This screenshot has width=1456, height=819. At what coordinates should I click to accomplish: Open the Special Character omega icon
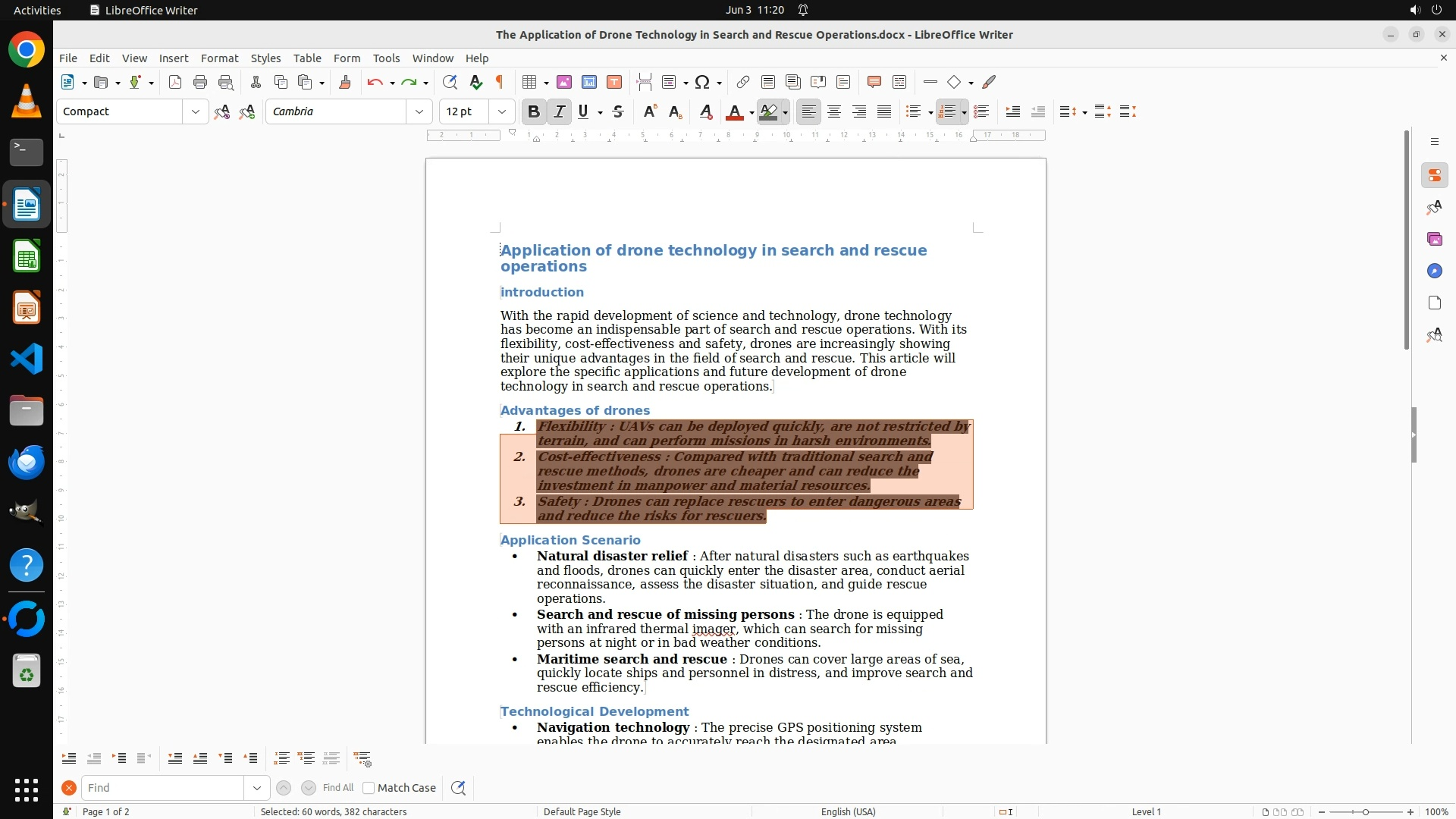702,82
